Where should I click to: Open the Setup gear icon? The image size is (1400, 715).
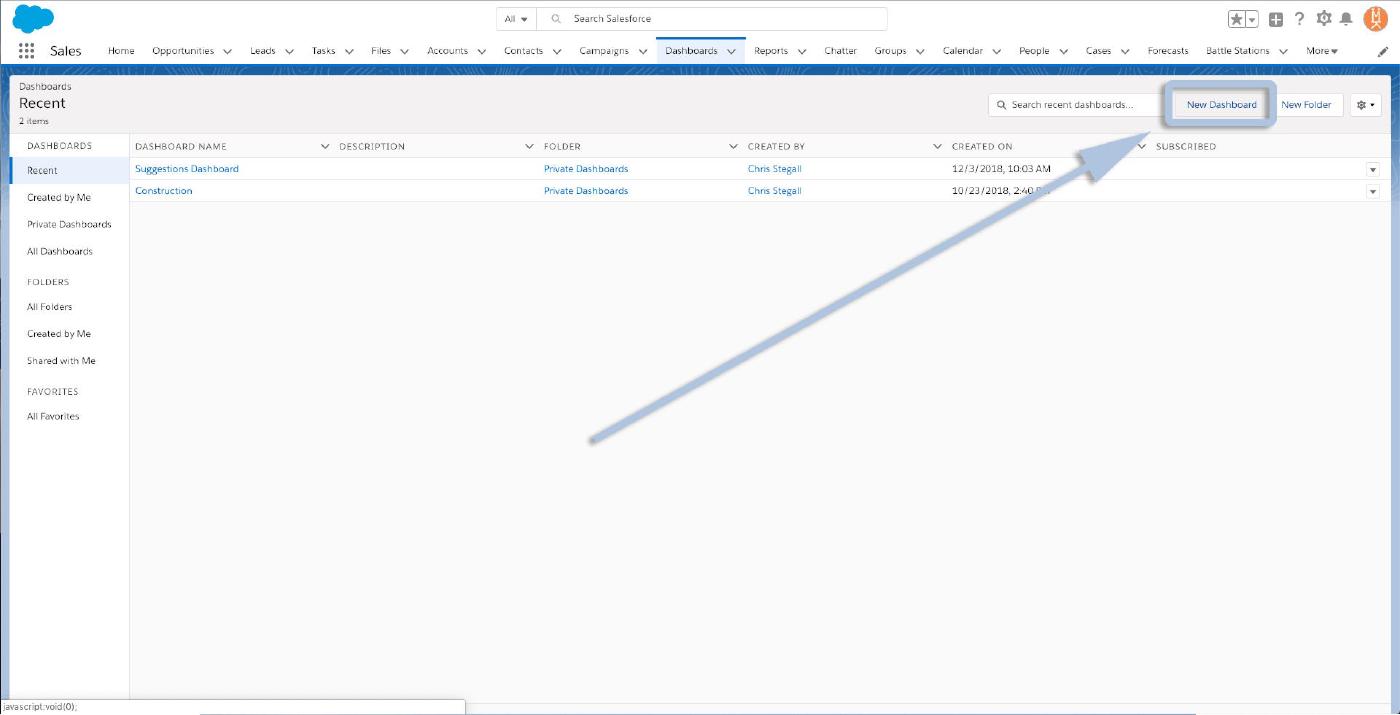click(1324, 19)
